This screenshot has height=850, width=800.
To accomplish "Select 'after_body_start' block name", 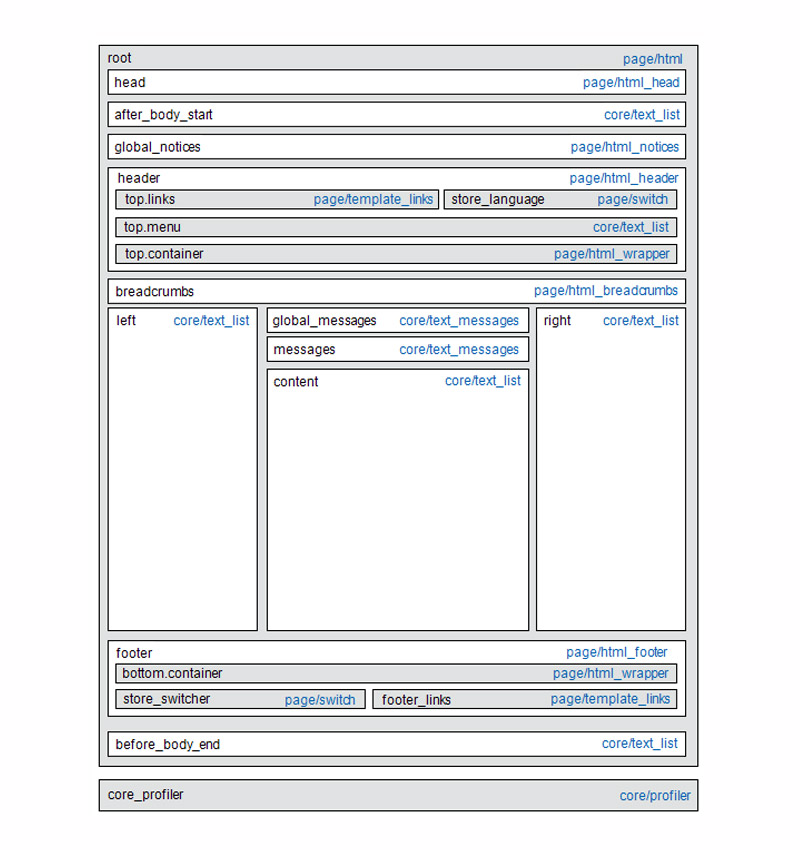I will (163, 115).
